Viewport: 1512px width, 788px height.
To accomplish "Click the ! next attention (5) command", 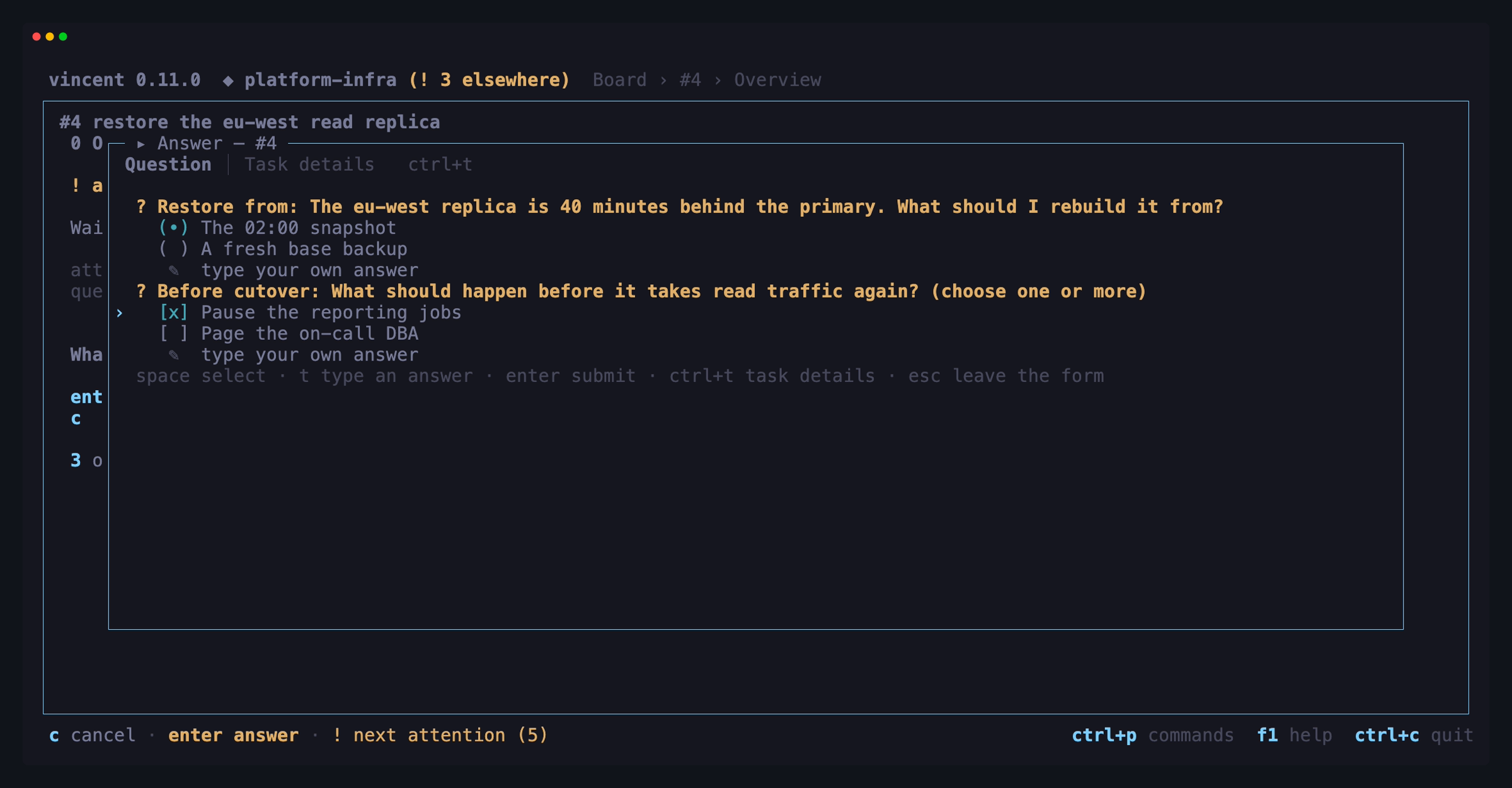I will 440,735.
